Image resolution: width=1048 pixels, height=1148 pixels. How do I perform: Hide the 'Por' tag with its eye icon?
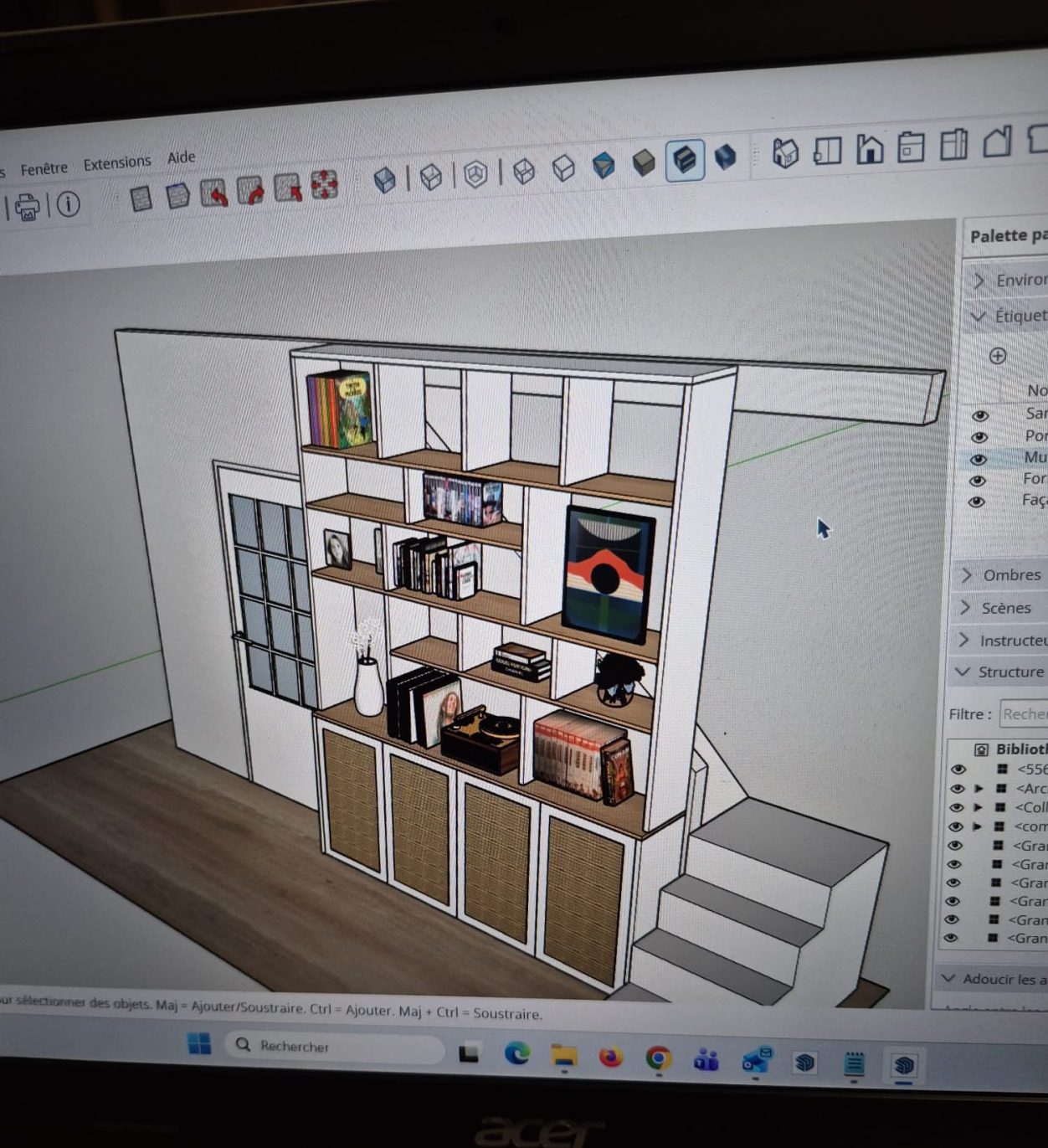tap(979, 437)
